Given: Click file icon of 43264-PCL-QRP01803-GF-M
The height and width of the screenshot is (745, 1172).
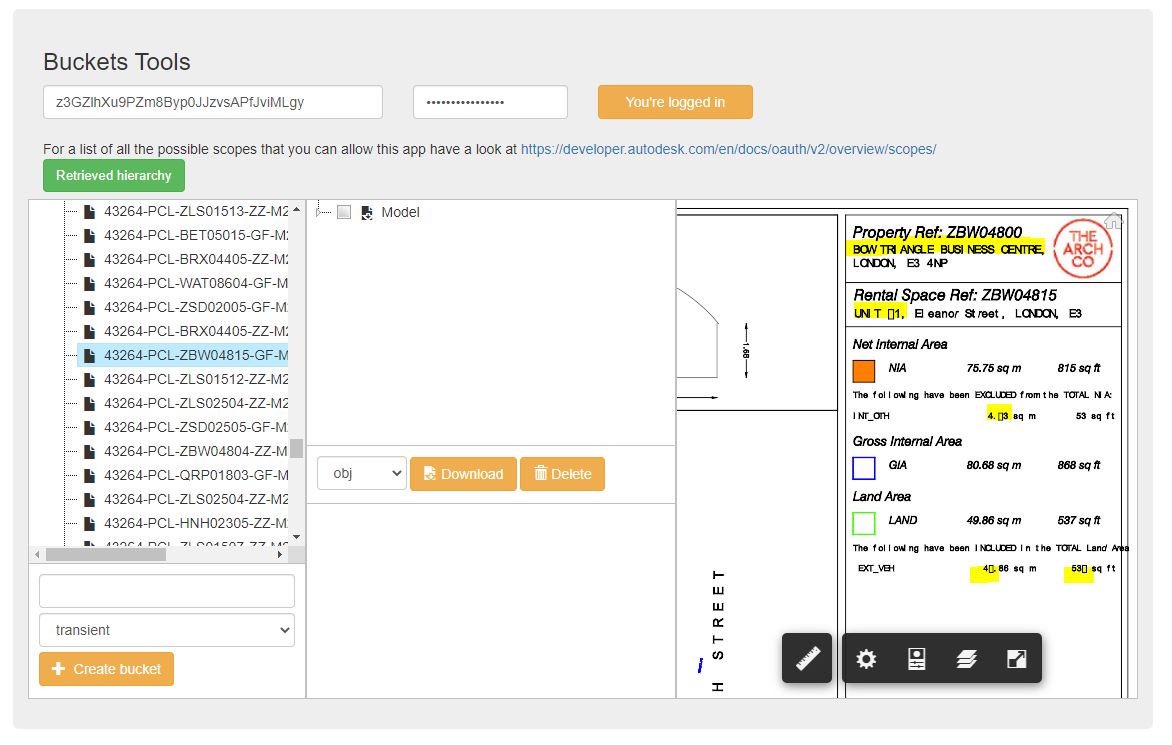Looking at the screenshot, I should [90, 475].
